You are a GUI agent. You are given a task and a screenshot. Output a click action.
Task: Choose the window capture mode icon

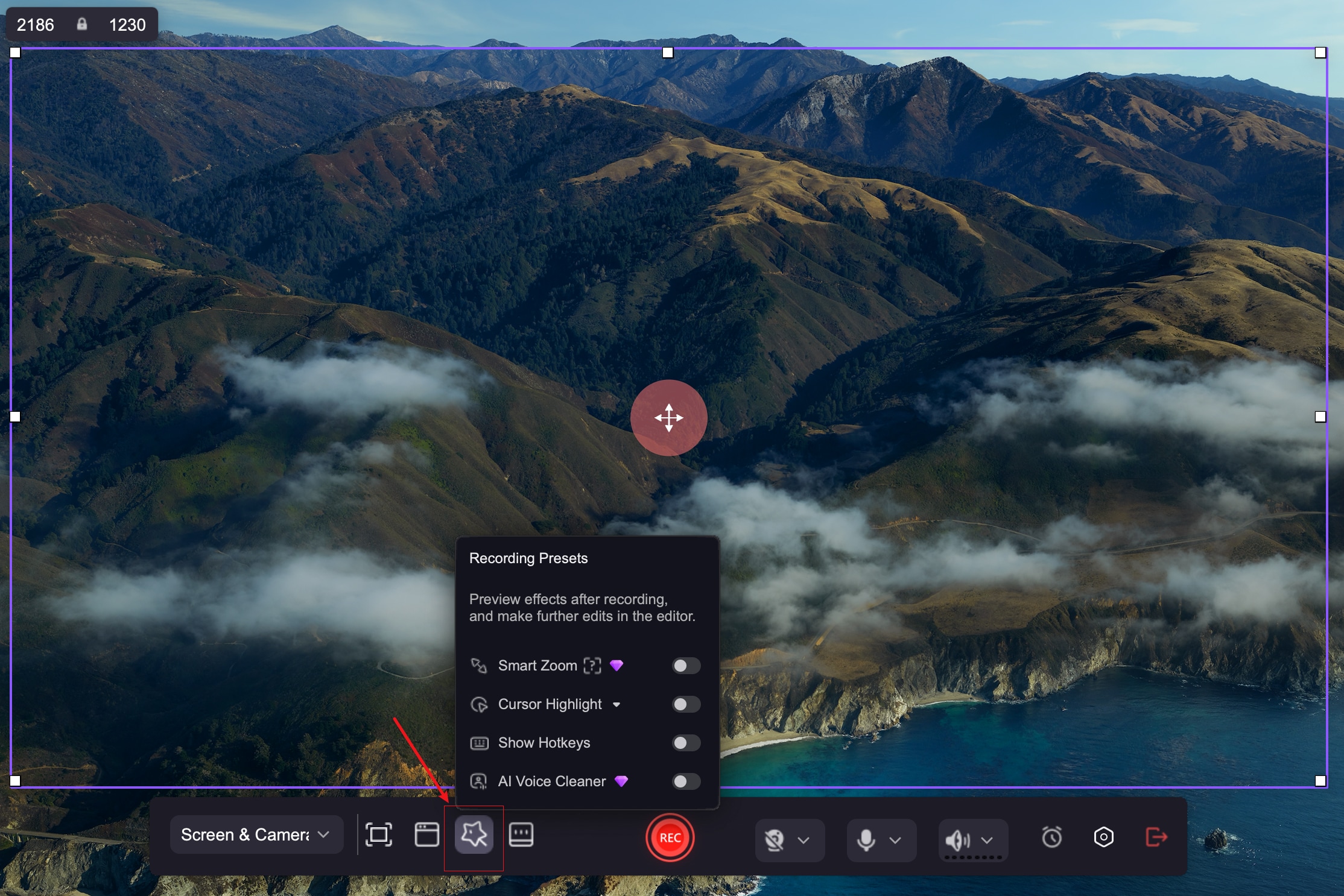[x=426, y=835]
